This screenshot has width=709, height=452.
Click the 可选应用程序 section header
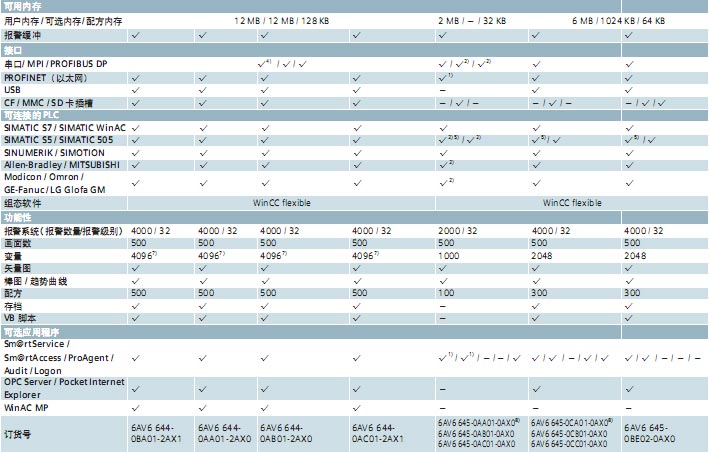tap(31, 332)
